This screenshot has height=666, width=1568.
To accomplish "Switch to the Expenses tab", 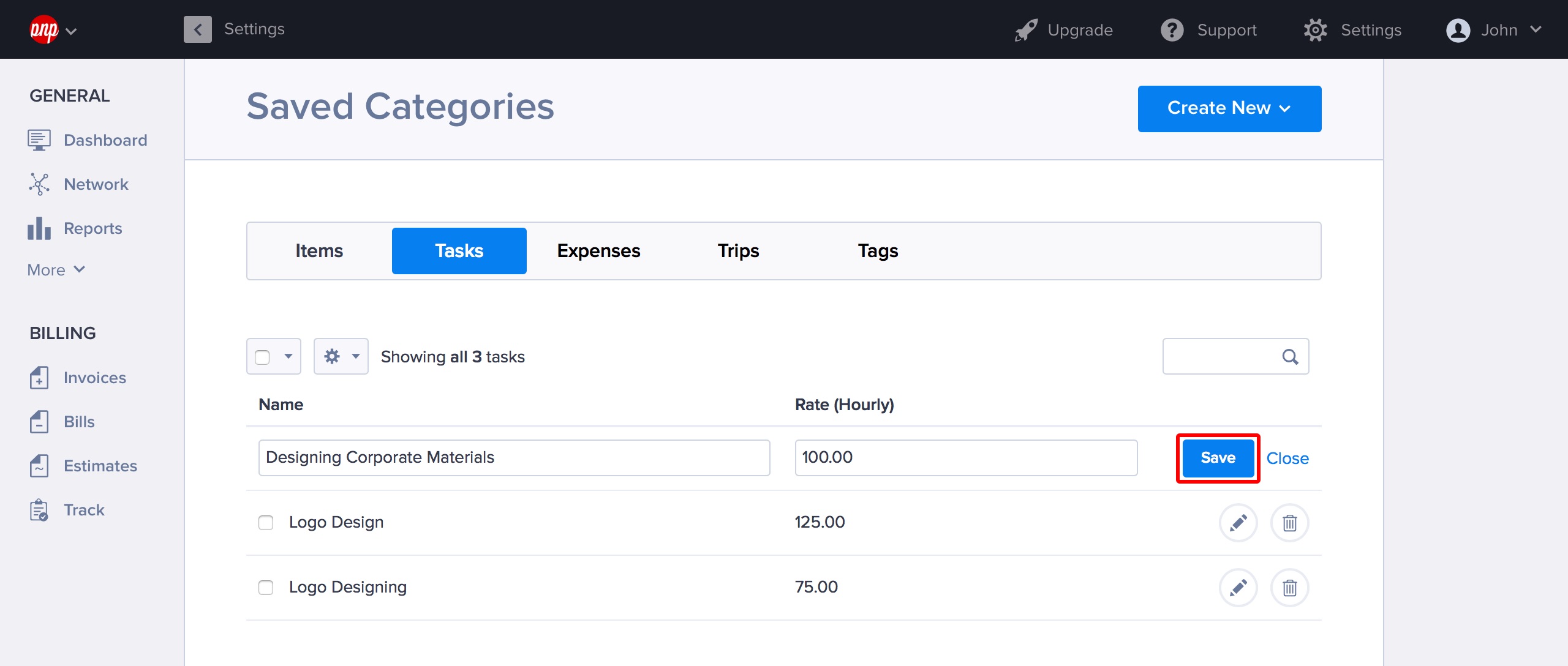I will 598,251.
